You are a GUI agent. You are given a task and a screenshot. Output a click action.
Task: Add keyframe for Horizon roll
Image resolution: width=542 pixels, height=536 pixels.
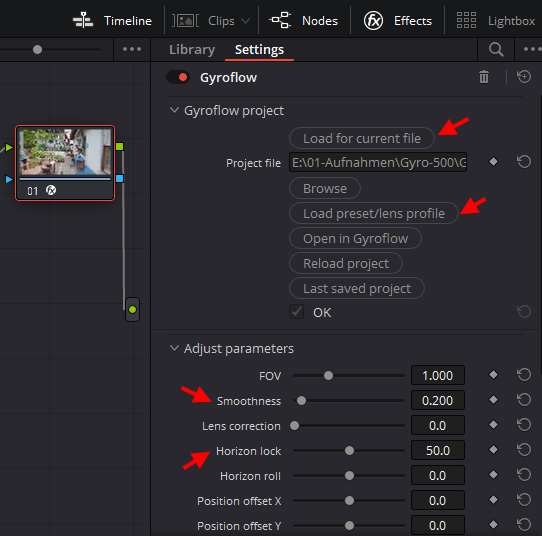click(494, 474)
